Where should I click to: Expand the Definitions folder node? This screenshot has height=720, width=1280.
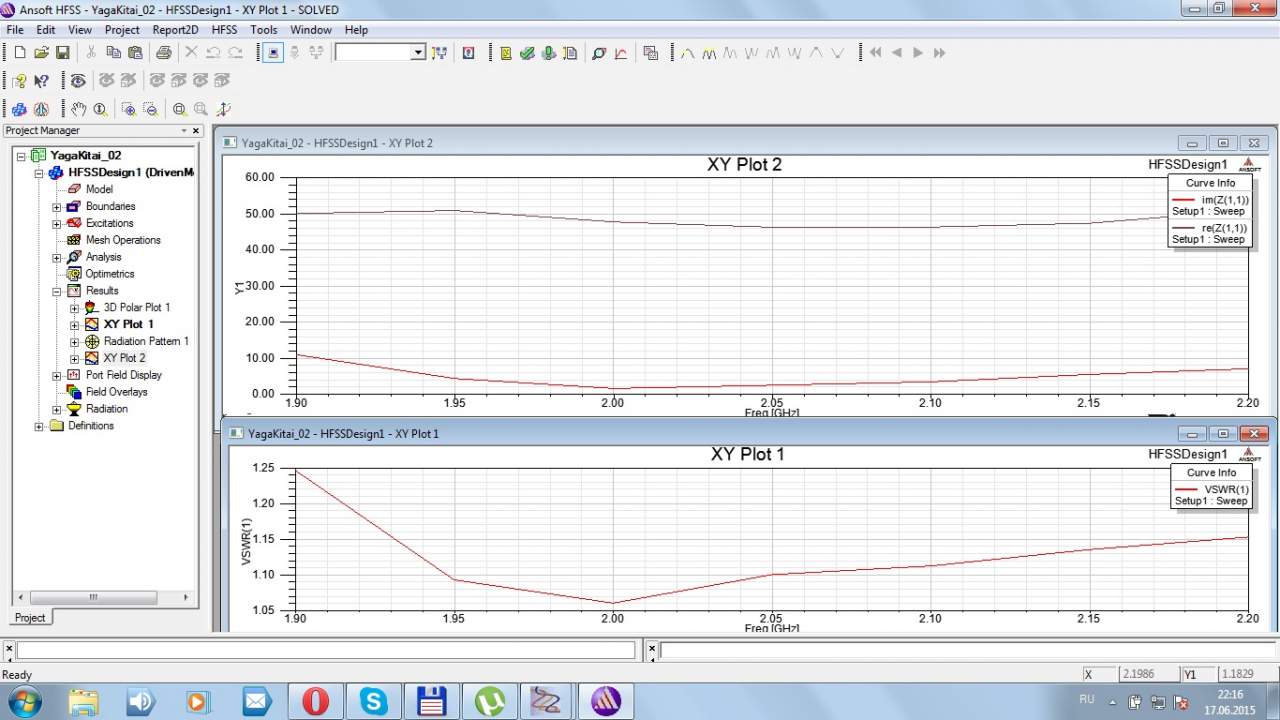40,426
